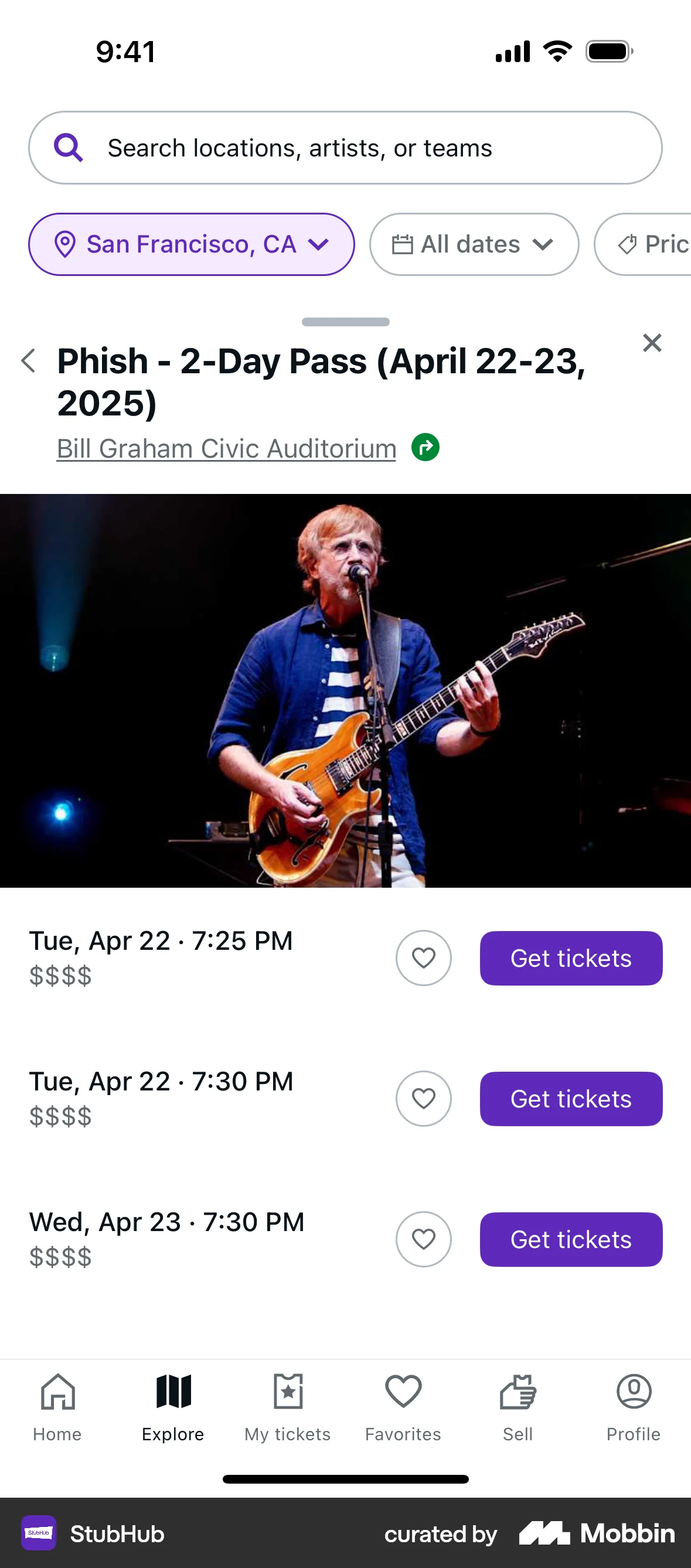The width and height of the screenshot is (691, 1568).
Task: Open Bill Graham Civic Auditorium link
Action: 226,448
